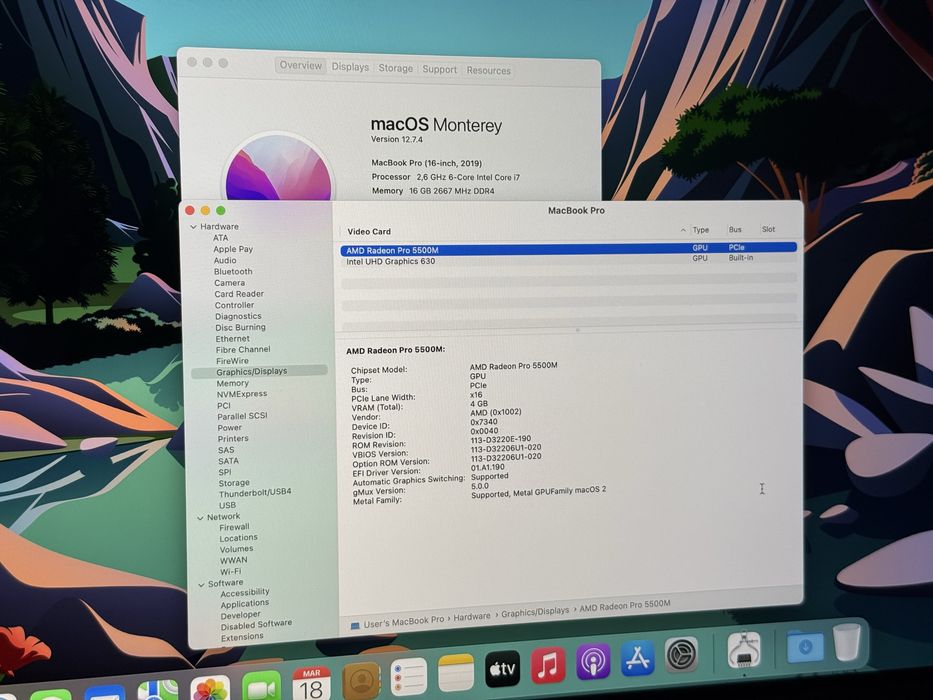The height and width of the screenshot is (700, 933).
Task: Select Graphics/Displays in the sidebar
Action: pyautogui.click(x=259, y=371)
